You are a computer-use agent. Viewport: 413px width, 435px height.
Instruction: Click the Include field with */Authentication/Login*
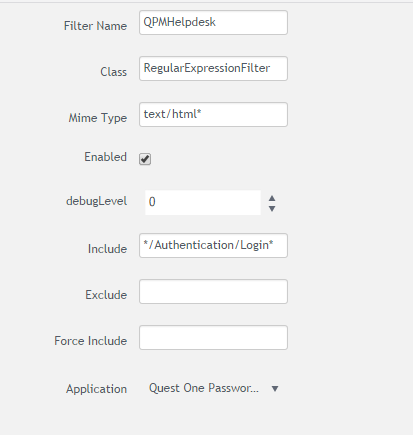(213, 246)
